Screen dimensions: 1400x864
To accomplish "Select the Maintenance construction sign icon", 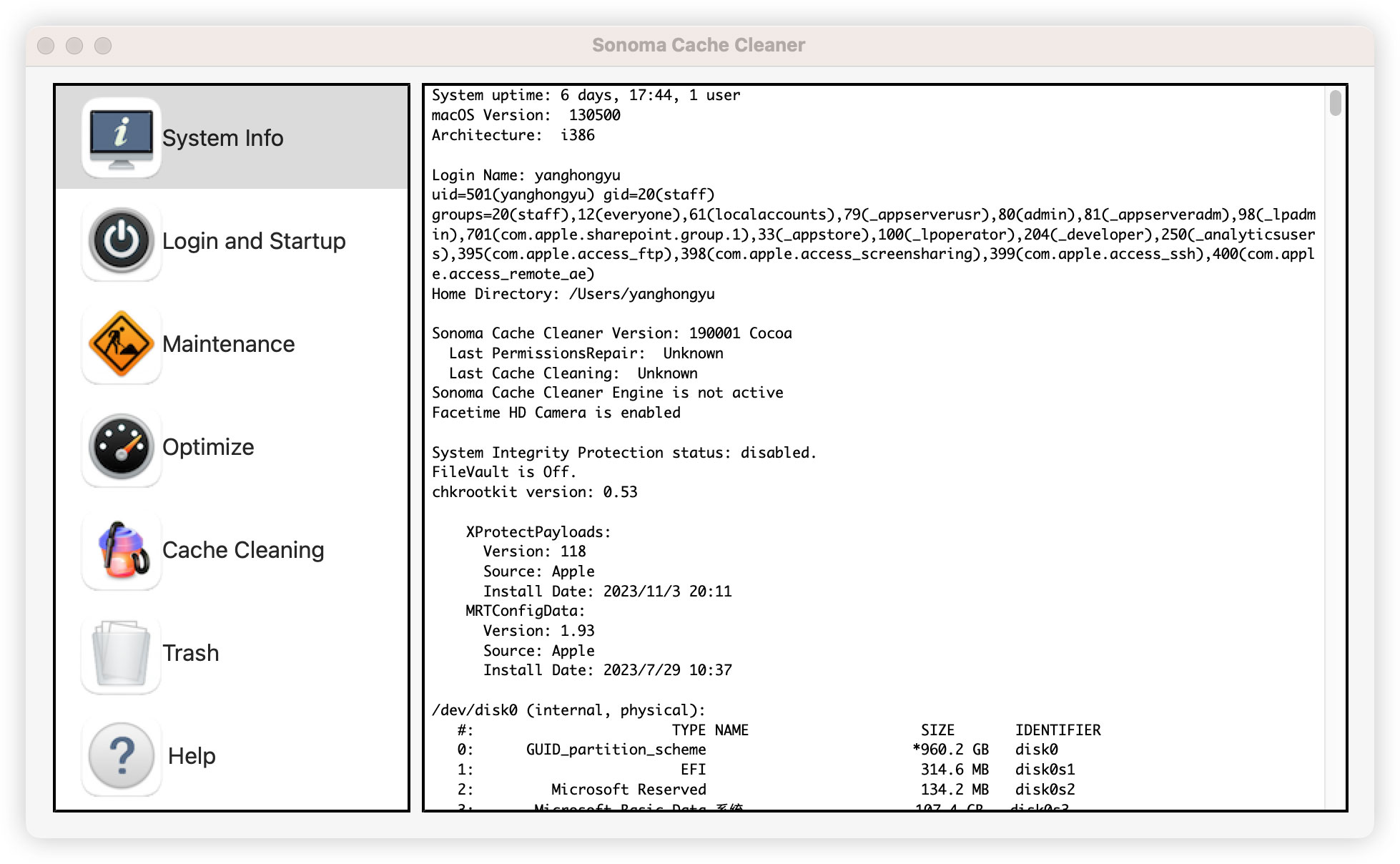I will click(x=122, y=343).
